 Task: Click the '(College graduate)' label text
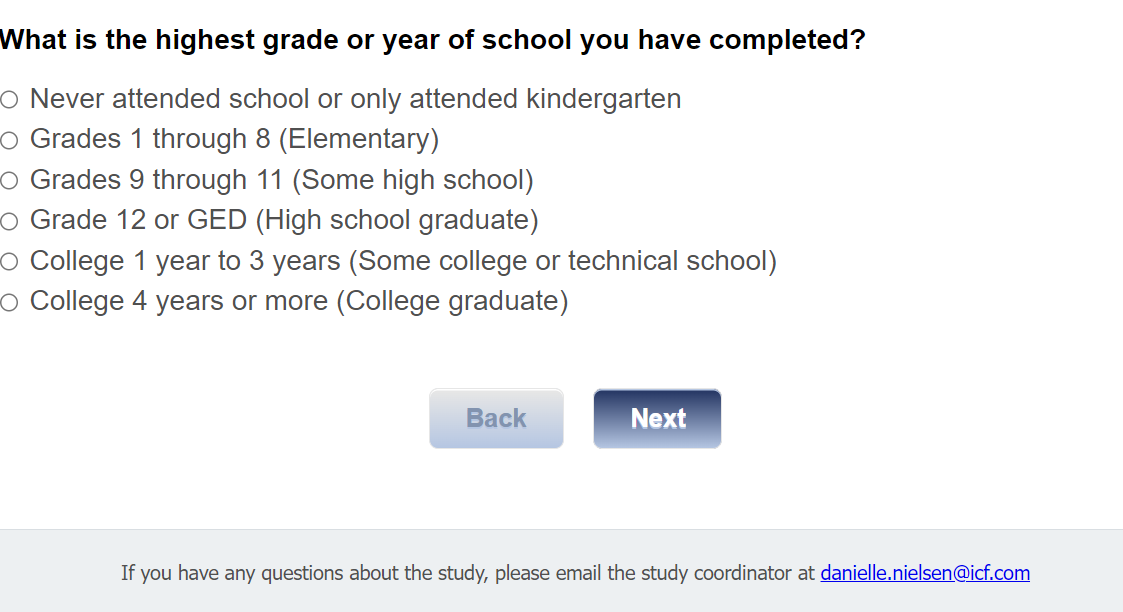pos(451,301)
